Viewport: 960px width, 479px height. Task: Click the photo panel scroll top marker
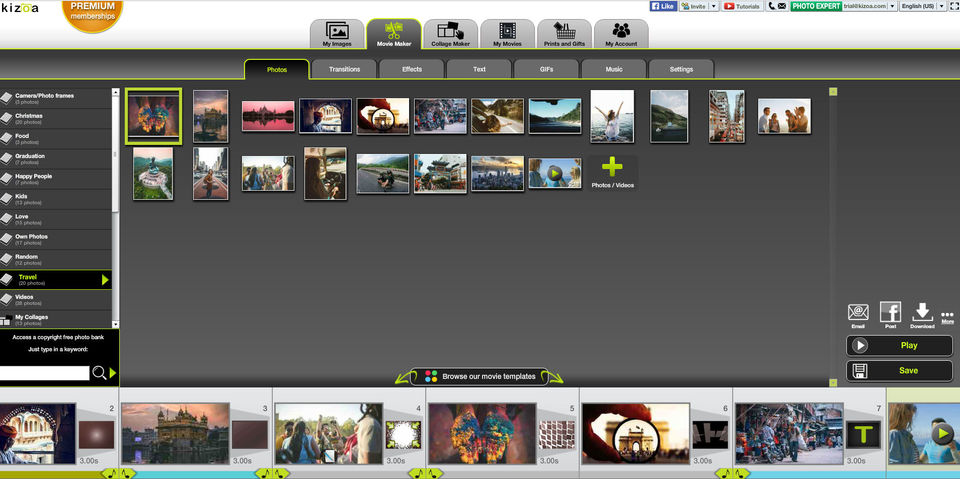coord(833,92)
